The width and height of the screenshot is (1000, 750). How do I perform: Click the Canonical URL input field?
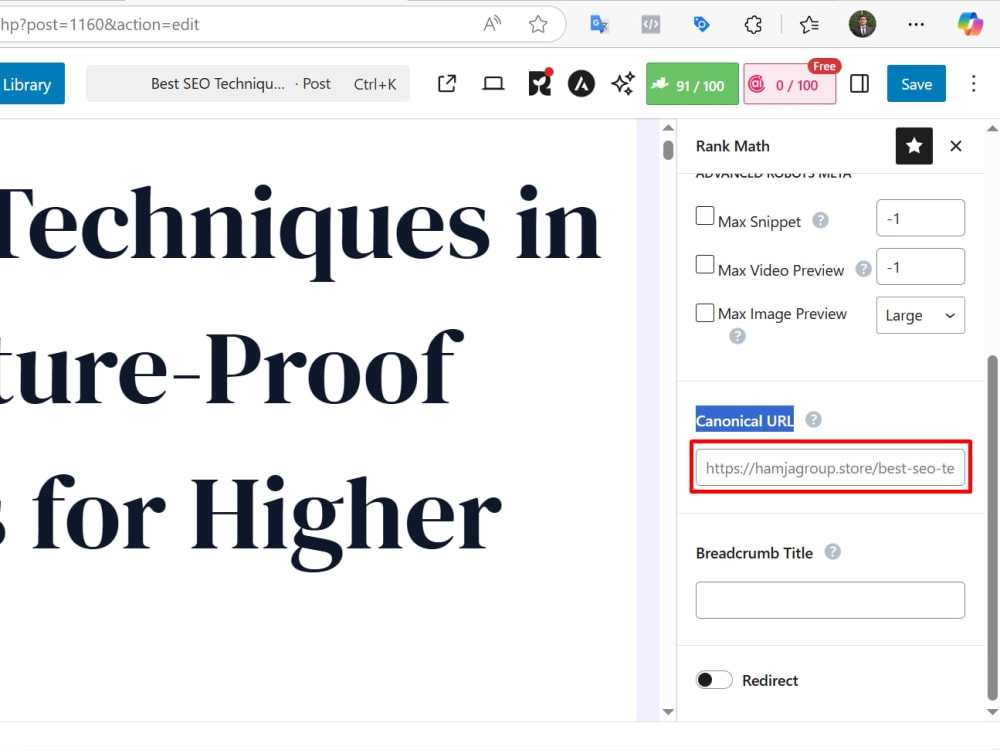tap(830, 467)
